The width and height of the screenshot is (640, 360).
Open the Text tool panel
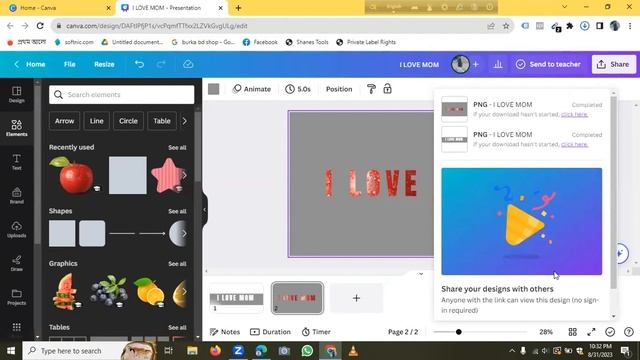pyautogui.click(x=17, y=162)
